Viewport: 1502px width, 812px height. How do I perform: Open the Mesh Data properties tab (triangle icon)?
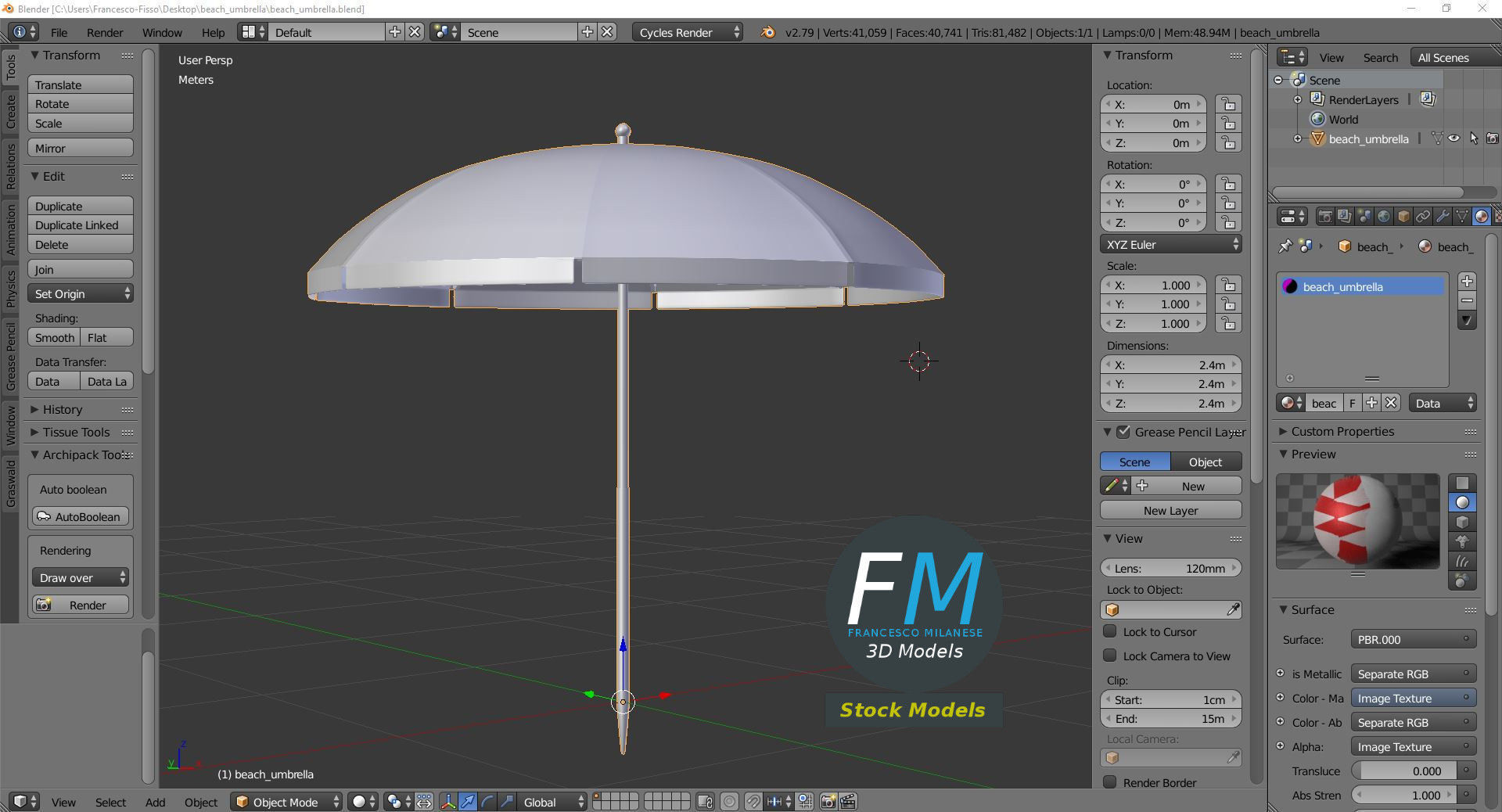1462,217
